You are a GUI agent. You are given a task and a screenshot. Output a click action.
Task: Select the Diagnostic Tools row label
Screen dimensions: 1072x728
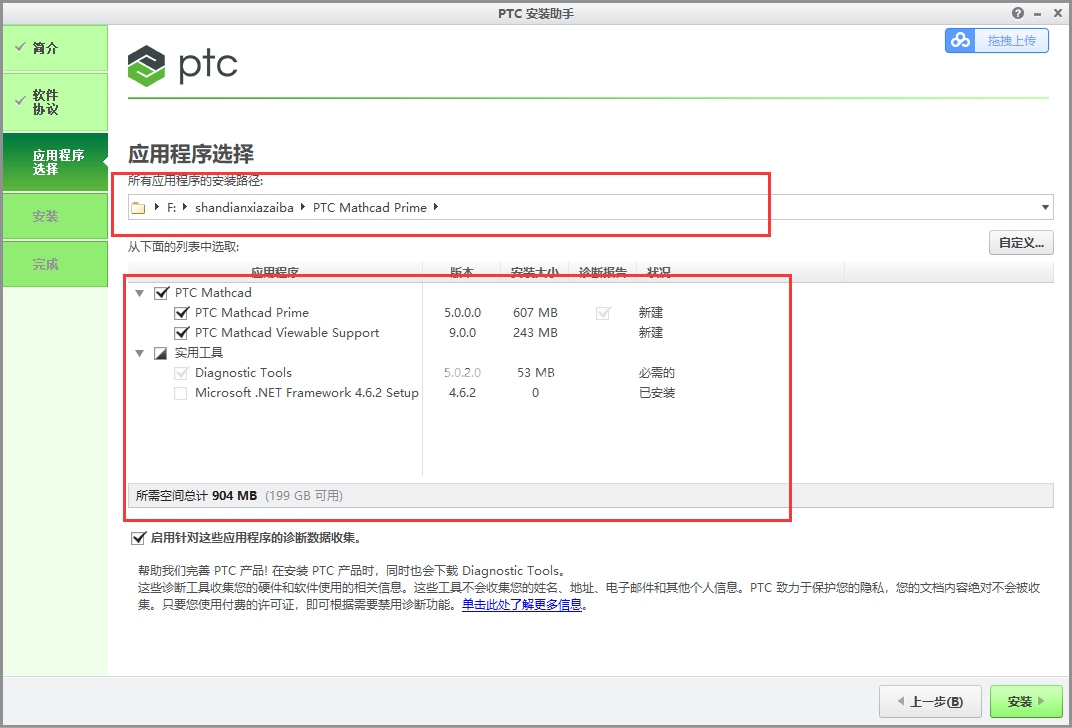point(243,373)
